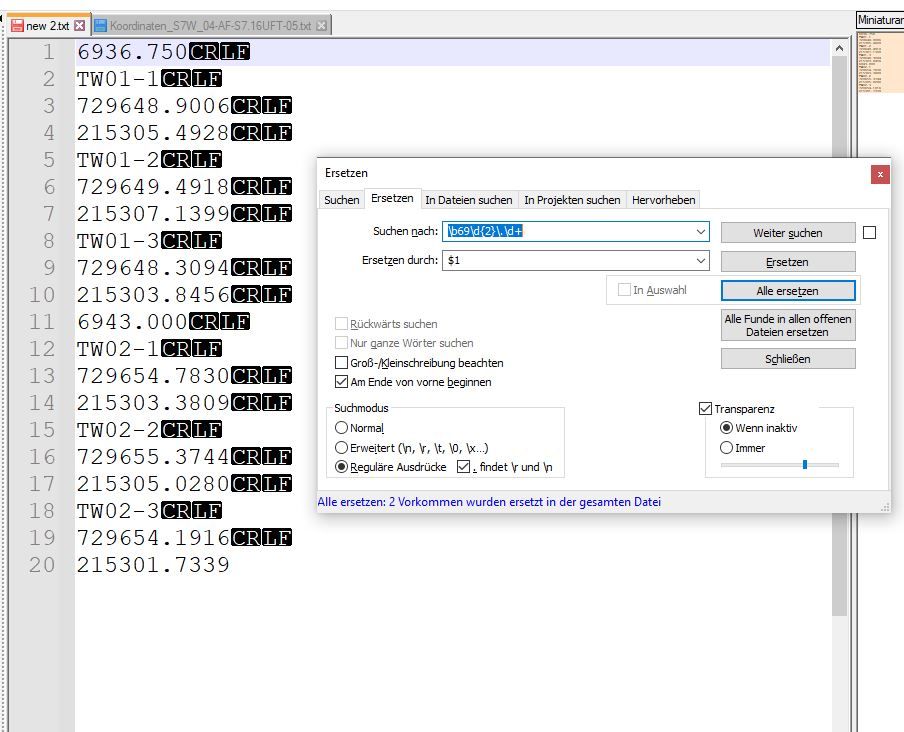Disable Am Ende von vorne beginnen
This screenshot has width=904, height=732.
pos(341,382)
